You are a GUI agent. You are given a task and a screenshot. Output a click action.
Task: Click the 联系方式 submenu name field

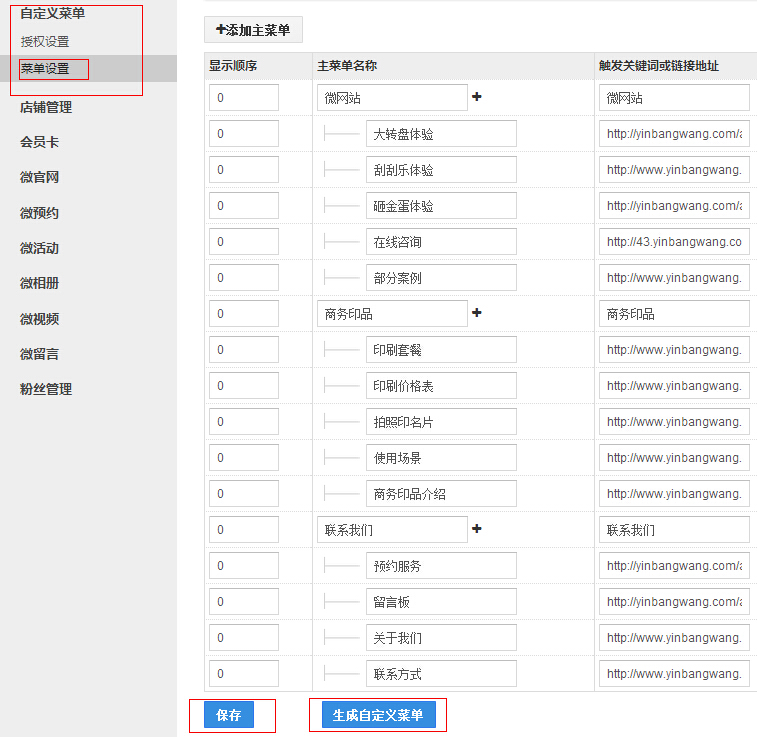click(x=440, y=674)
